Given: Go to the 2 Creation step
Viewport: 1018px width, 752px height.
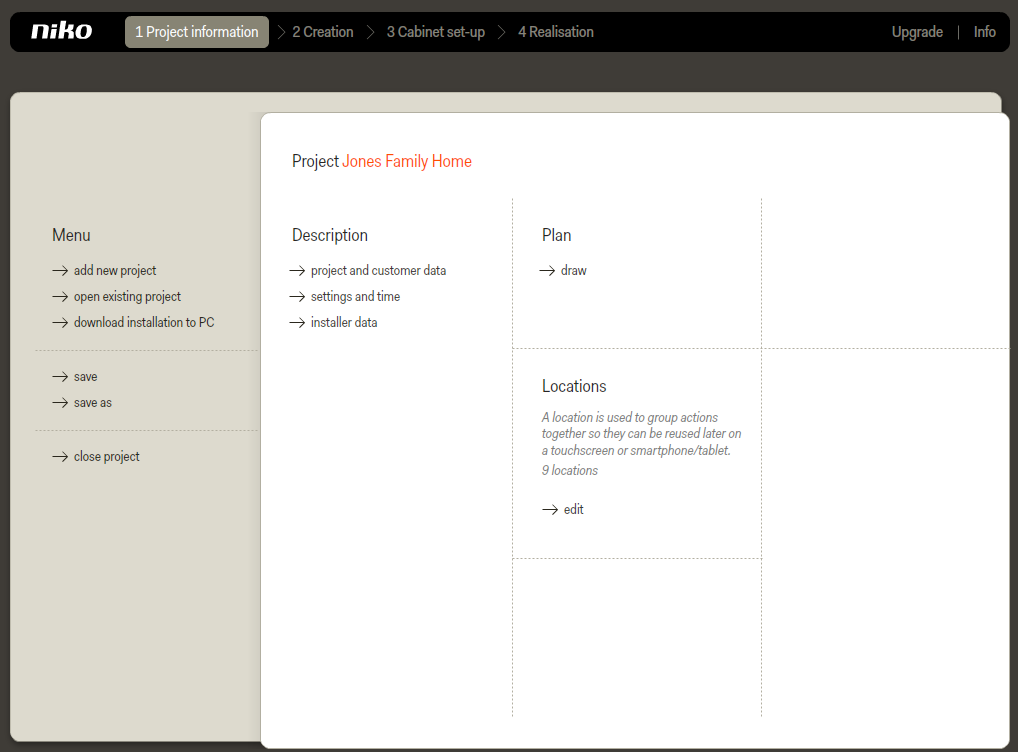Looking at the screenshot, I should (323, 32).
